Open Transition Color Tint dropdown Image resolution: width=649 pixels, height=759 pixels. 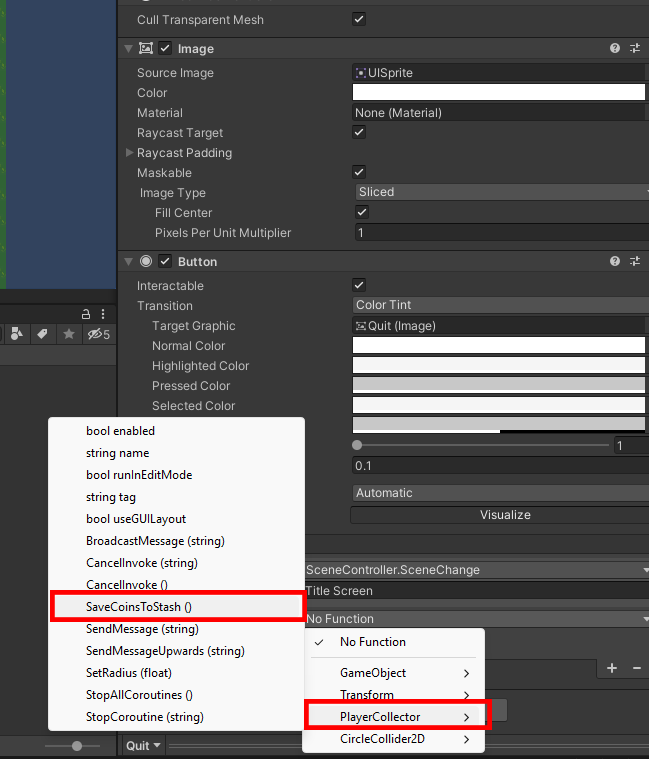point(500,305)
